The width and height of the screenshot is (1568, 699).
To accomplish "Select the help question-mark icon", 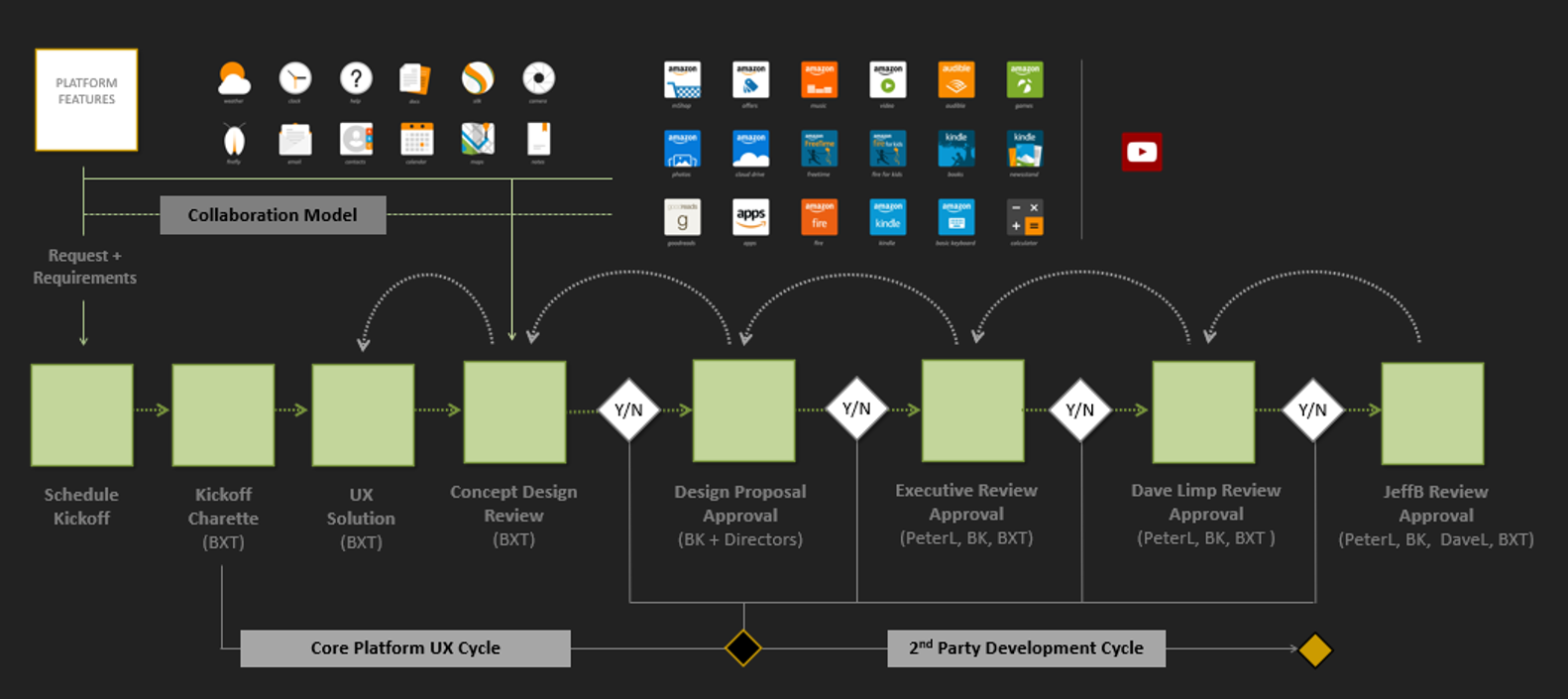I will point(356,78).
